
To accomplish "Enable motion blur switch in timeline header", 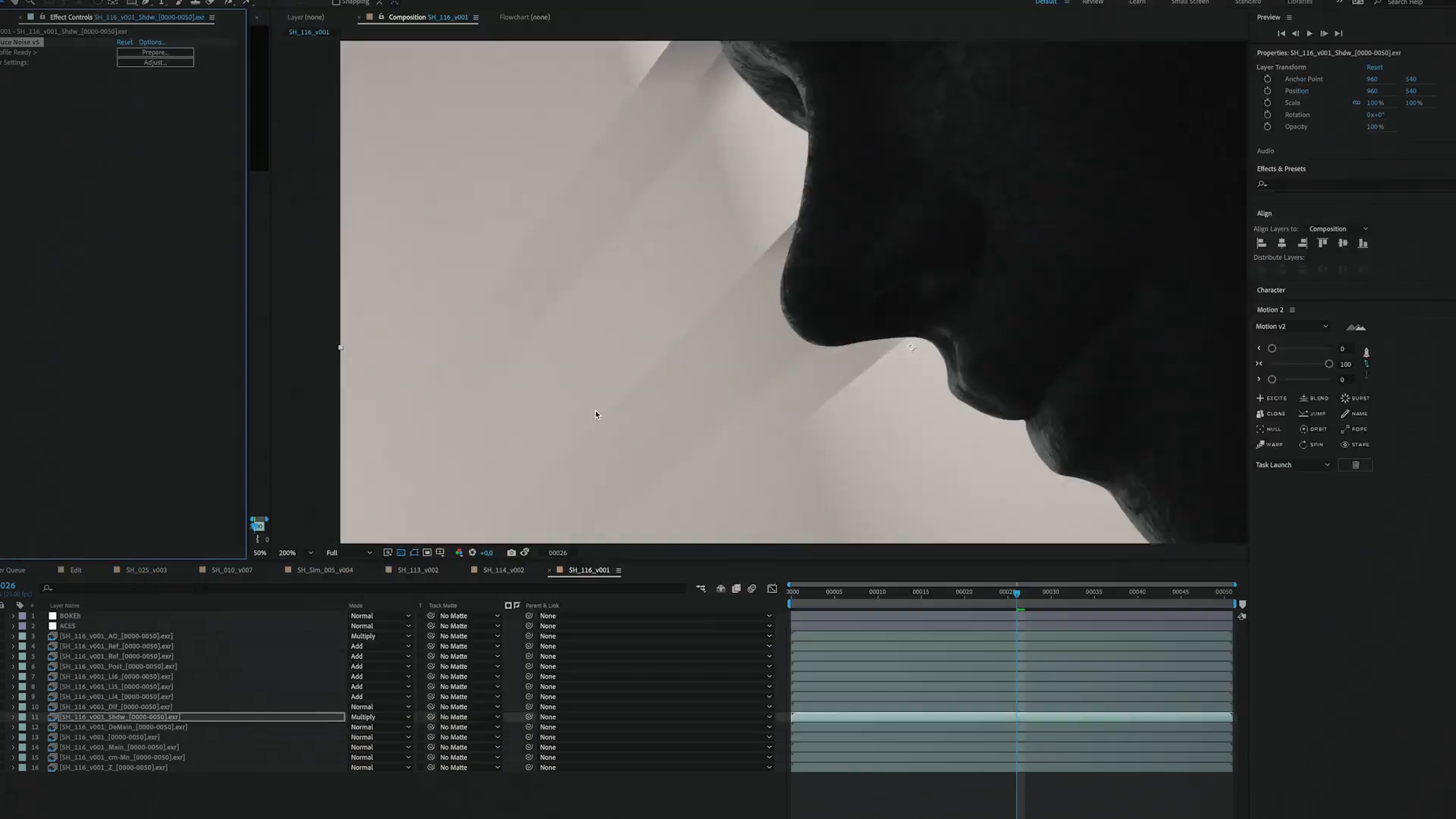I will pos(752,588).
